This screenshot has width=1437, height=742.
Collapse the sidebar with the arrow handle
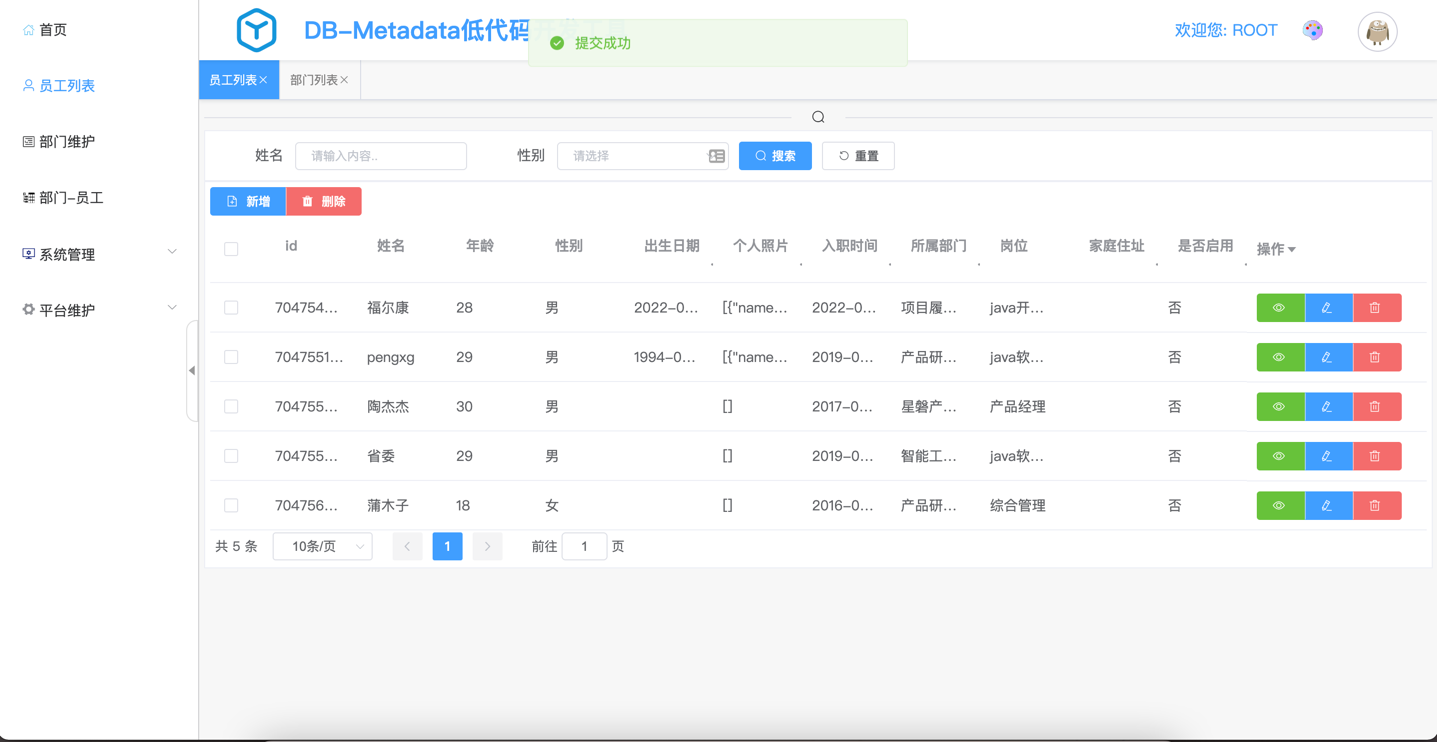coord(192,370)
